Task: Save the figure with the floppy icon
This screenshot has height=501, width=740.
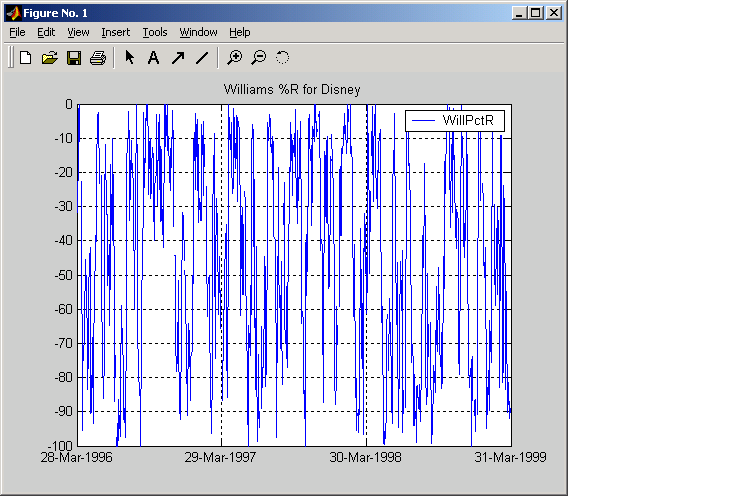Action: pos(74,58)
